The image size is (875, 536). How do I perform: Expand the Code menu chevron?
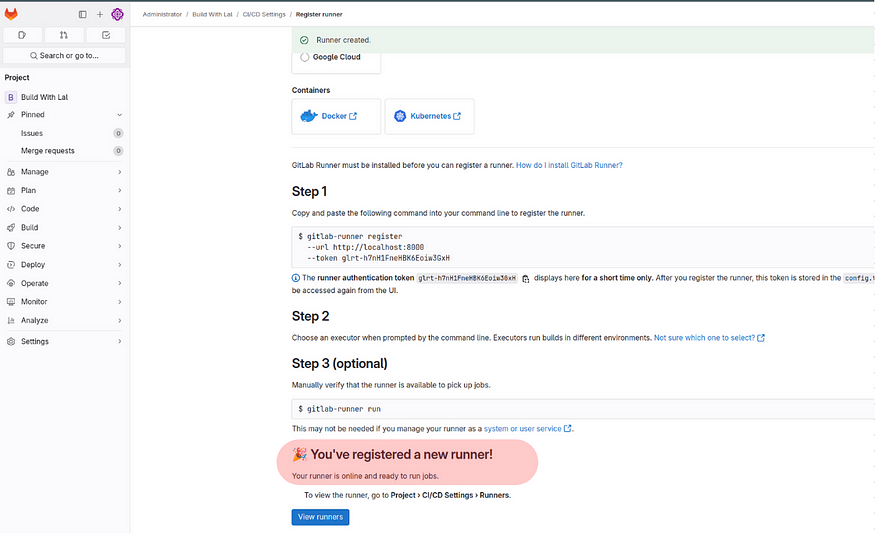pos(119,209)
